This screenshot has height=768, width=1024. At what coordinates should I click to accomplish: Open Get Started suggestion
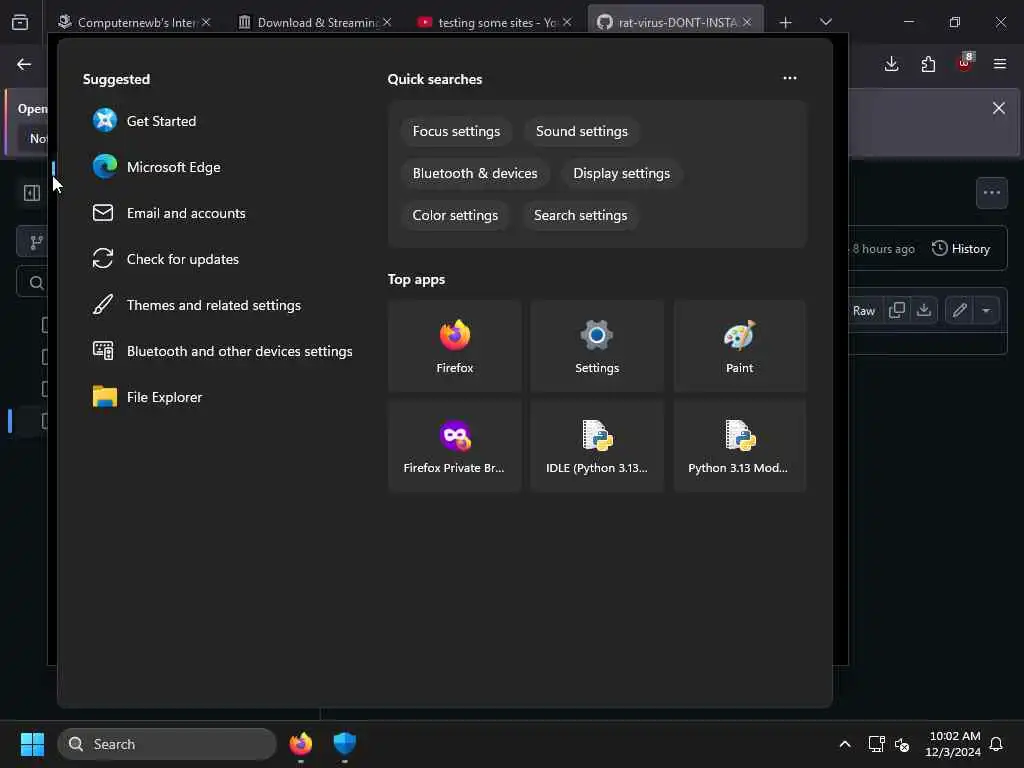coord(145,121)
